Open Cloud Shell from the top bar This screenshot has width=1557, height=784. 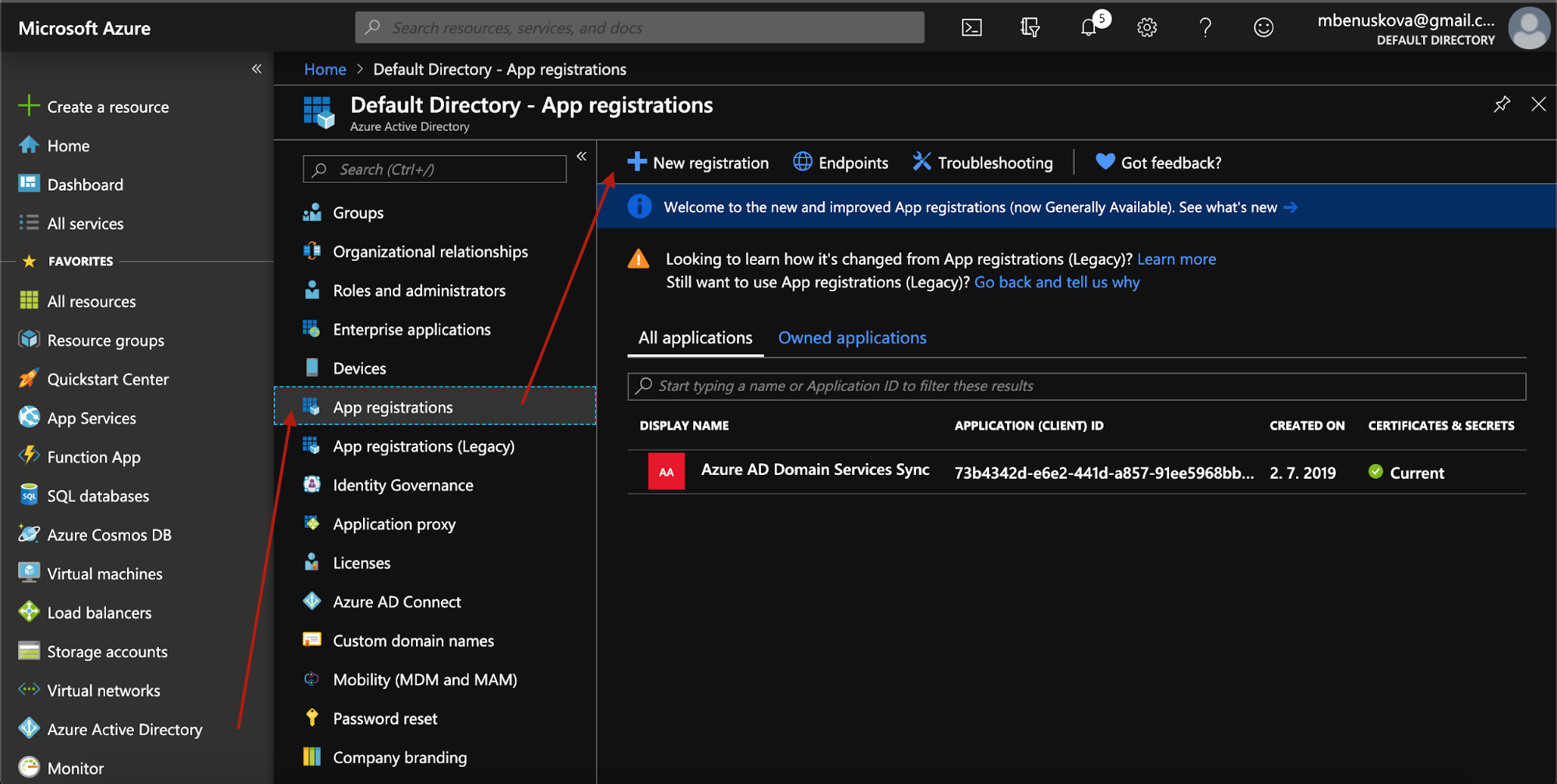[x=970, y=27]
